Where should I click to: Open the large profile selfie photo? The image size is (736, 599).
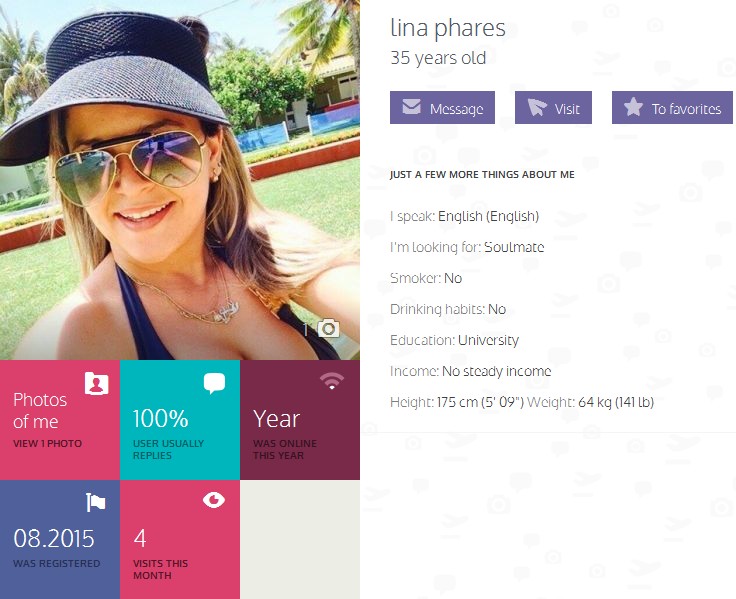pyautogui.click(x=180, y=180)
